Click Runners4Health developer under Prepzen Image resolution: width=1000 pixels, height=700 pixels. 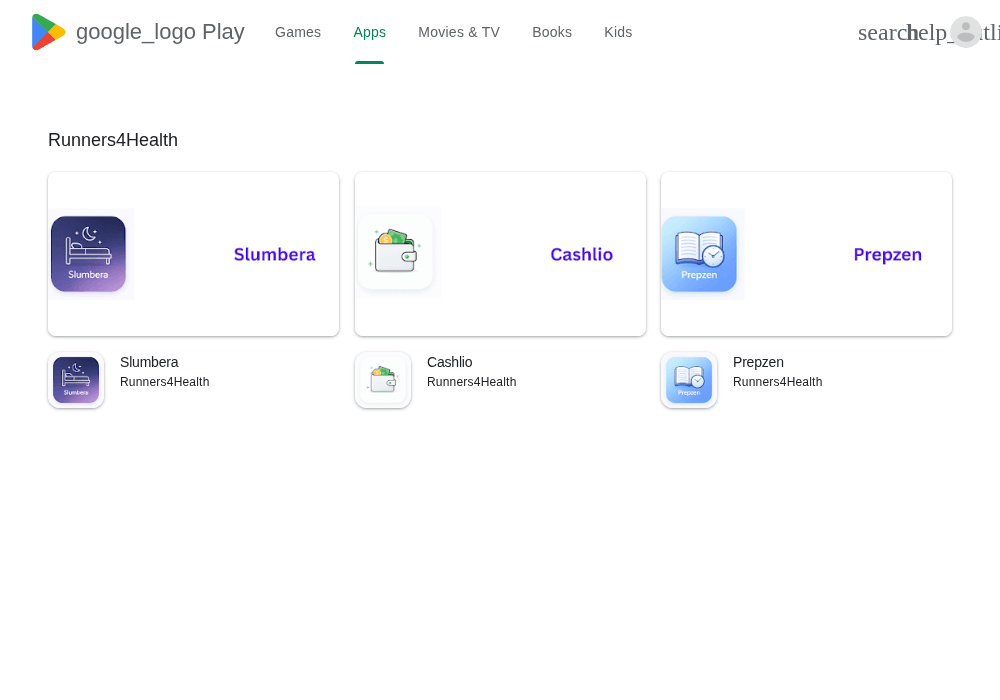pos(777,382)
